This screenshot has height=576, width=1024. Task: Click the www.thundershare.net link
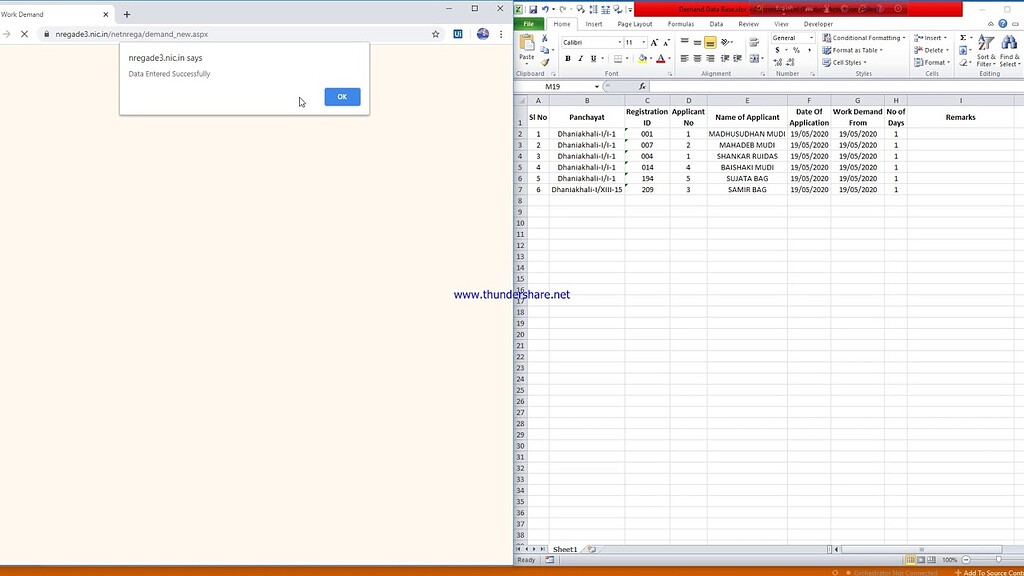pyautogui.click(x=511, y=294)
